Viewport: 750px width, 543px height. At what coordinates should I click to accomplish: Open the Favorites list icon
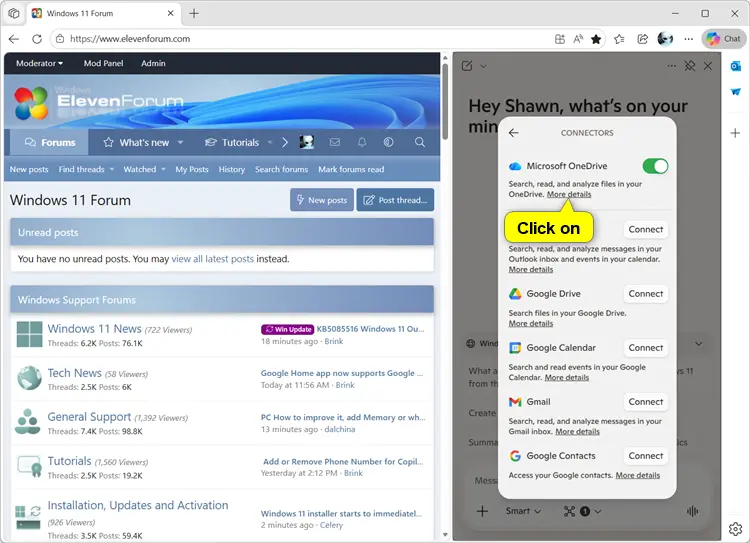pyautogui.click(x=619, y=39)
